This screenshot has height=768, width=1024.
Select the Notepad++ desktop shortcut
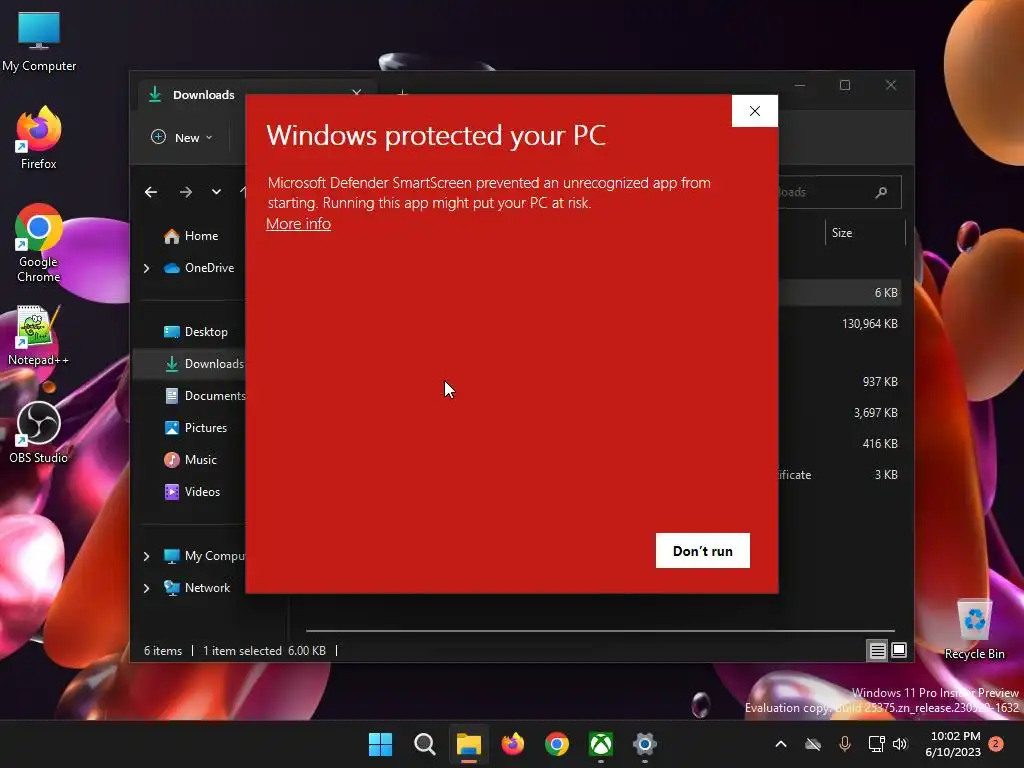(39, 336)
